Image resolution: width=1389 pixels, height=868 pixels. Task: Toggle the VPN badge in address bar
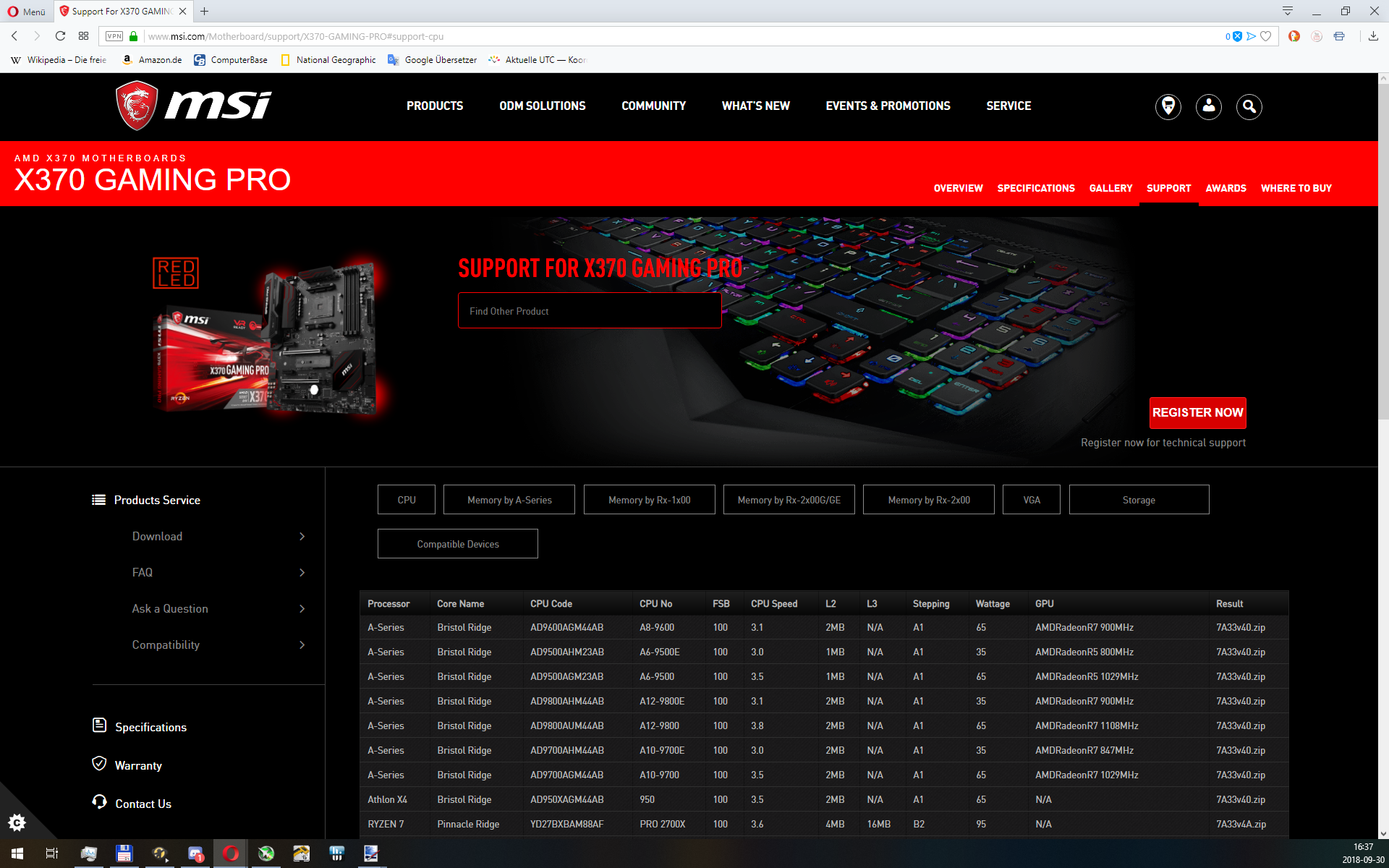114,36
